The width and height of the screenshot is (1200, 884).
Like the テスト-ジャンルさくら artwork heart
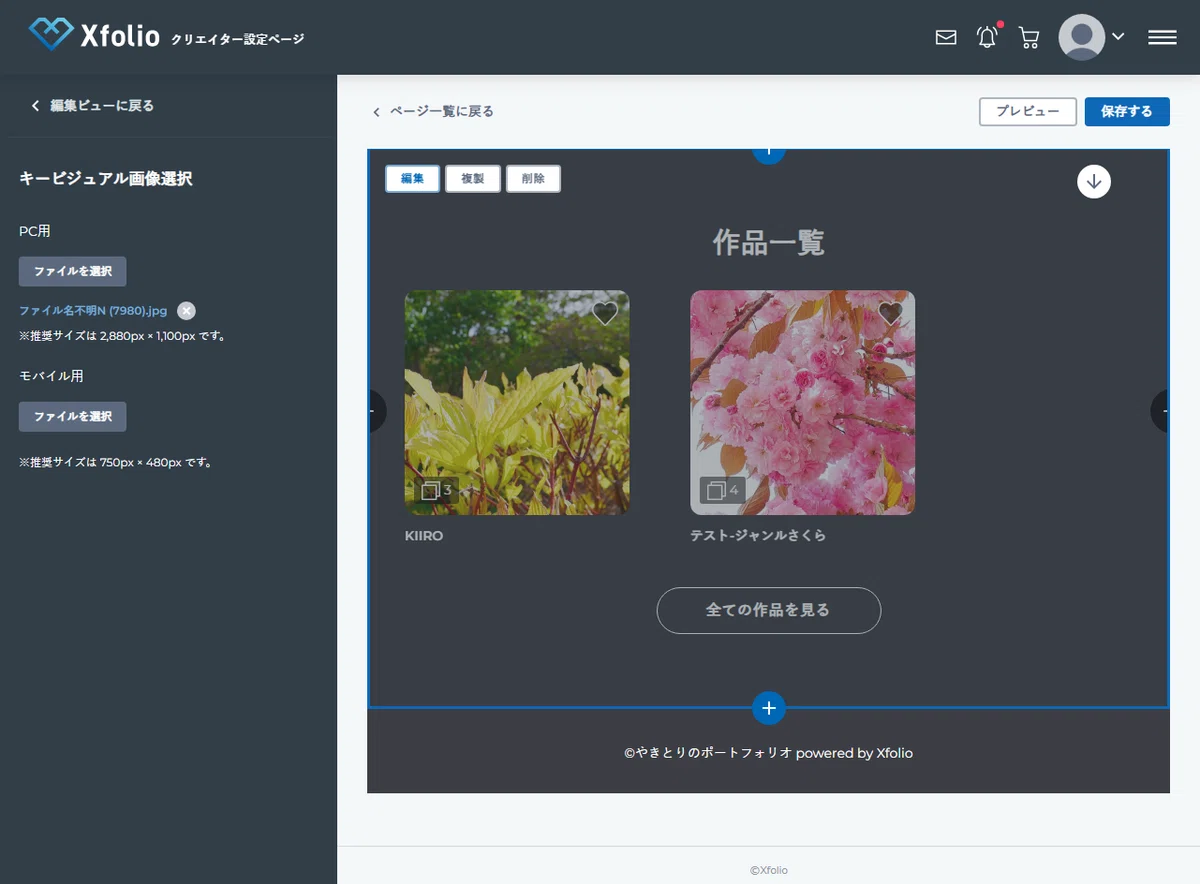click(x=891, y=313)
